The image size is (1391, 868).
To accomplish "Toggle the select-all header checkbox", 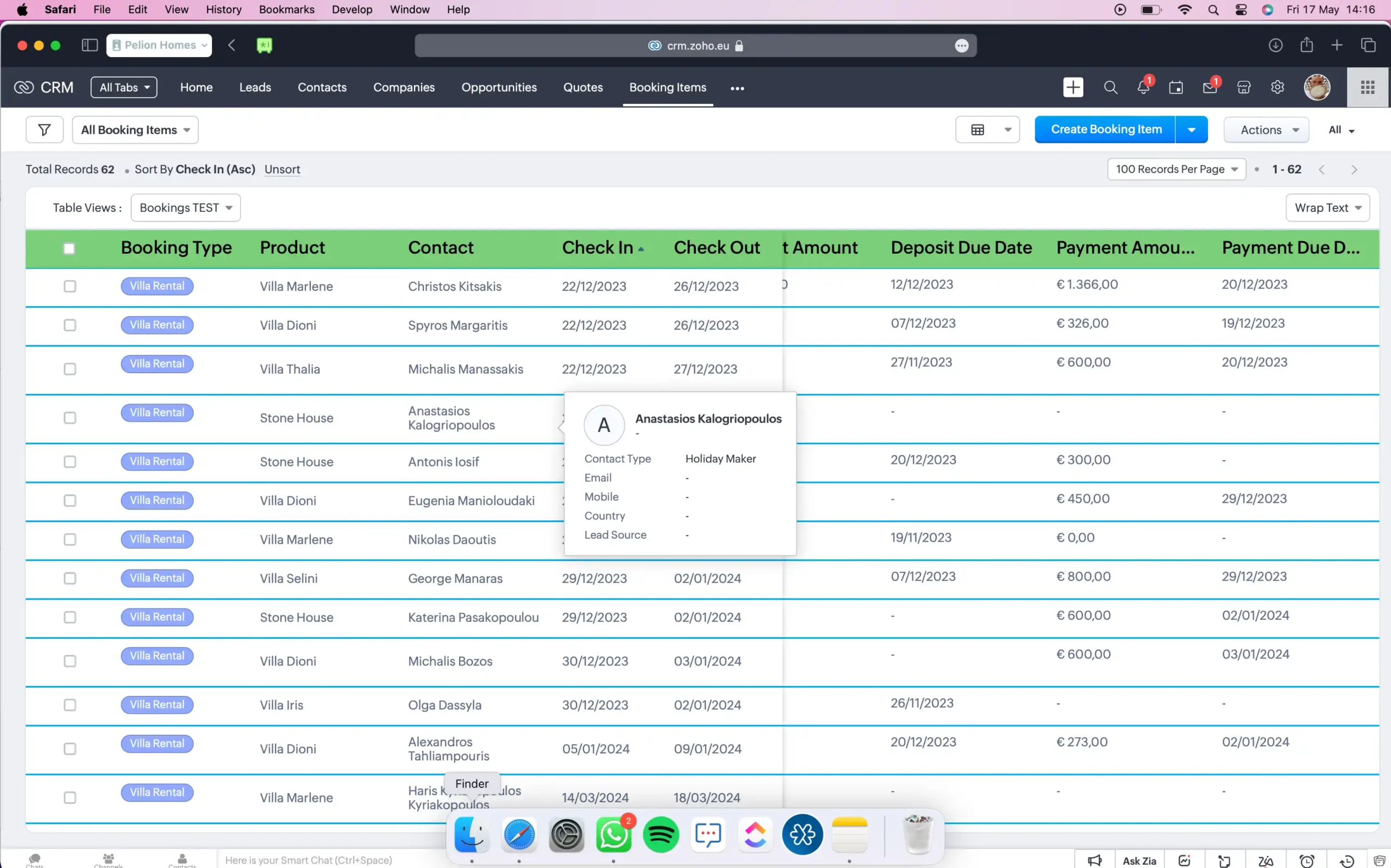I will click(69, 249).
